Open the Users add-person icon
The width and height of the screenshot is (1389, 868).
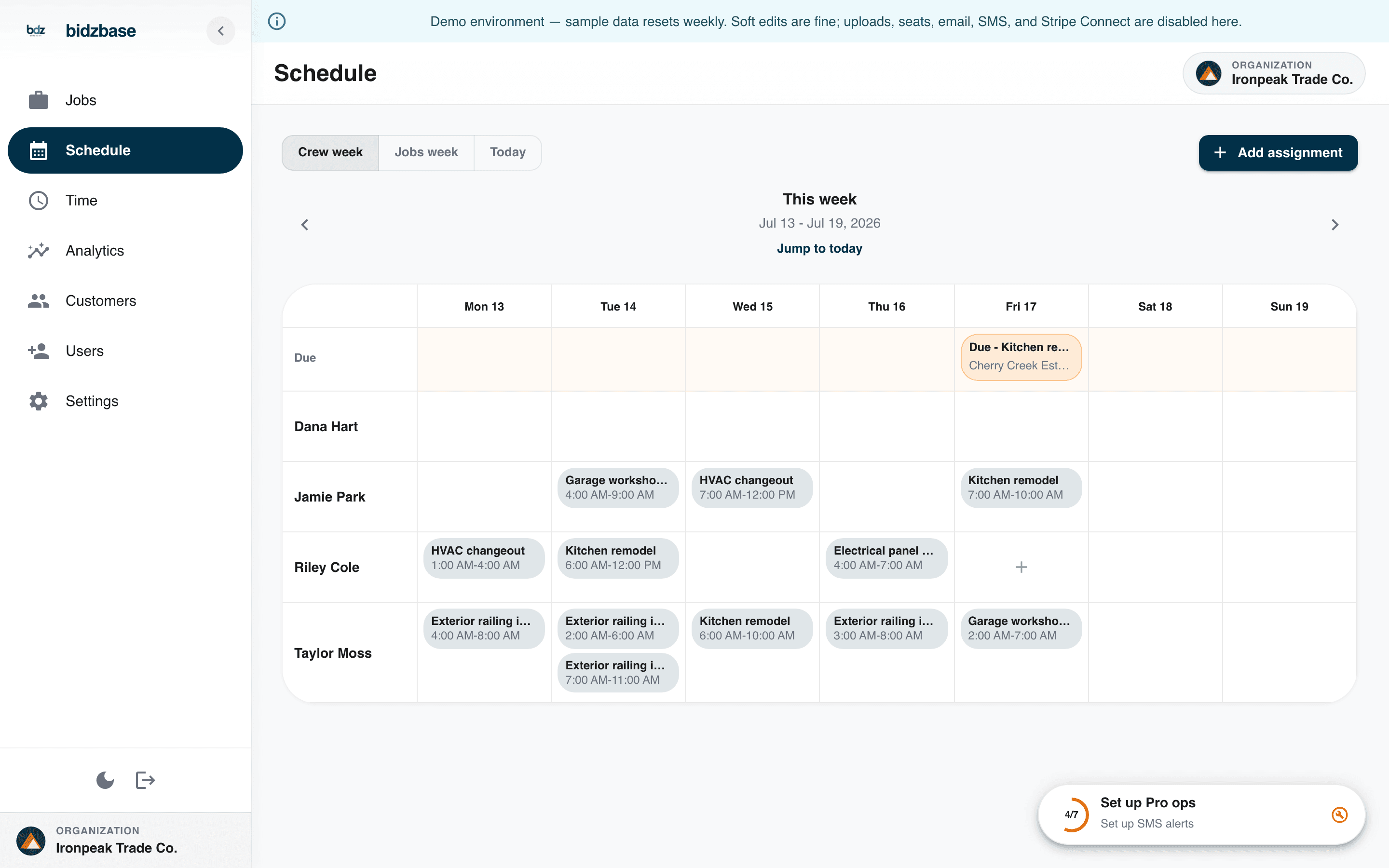point(39,351)
